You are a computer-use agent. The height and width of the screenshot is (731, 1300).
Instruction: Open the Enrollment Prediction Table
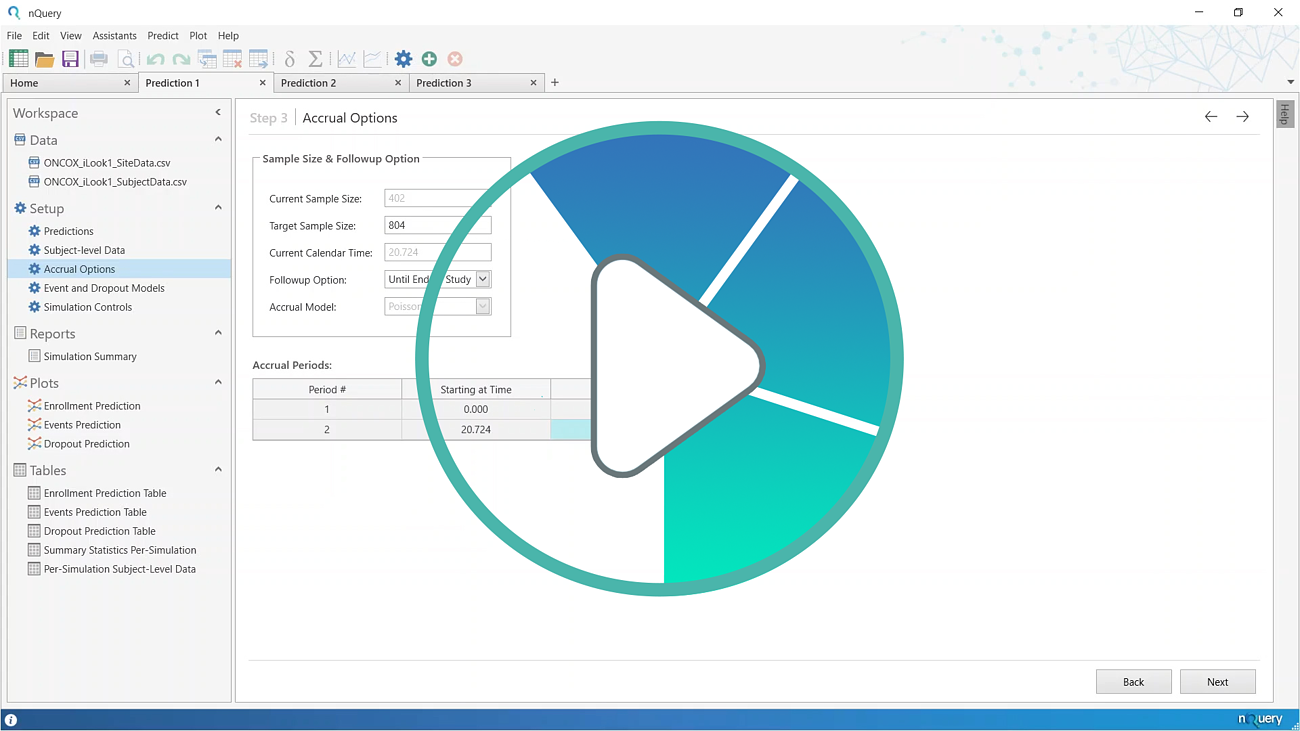click(x=105, y=493)
